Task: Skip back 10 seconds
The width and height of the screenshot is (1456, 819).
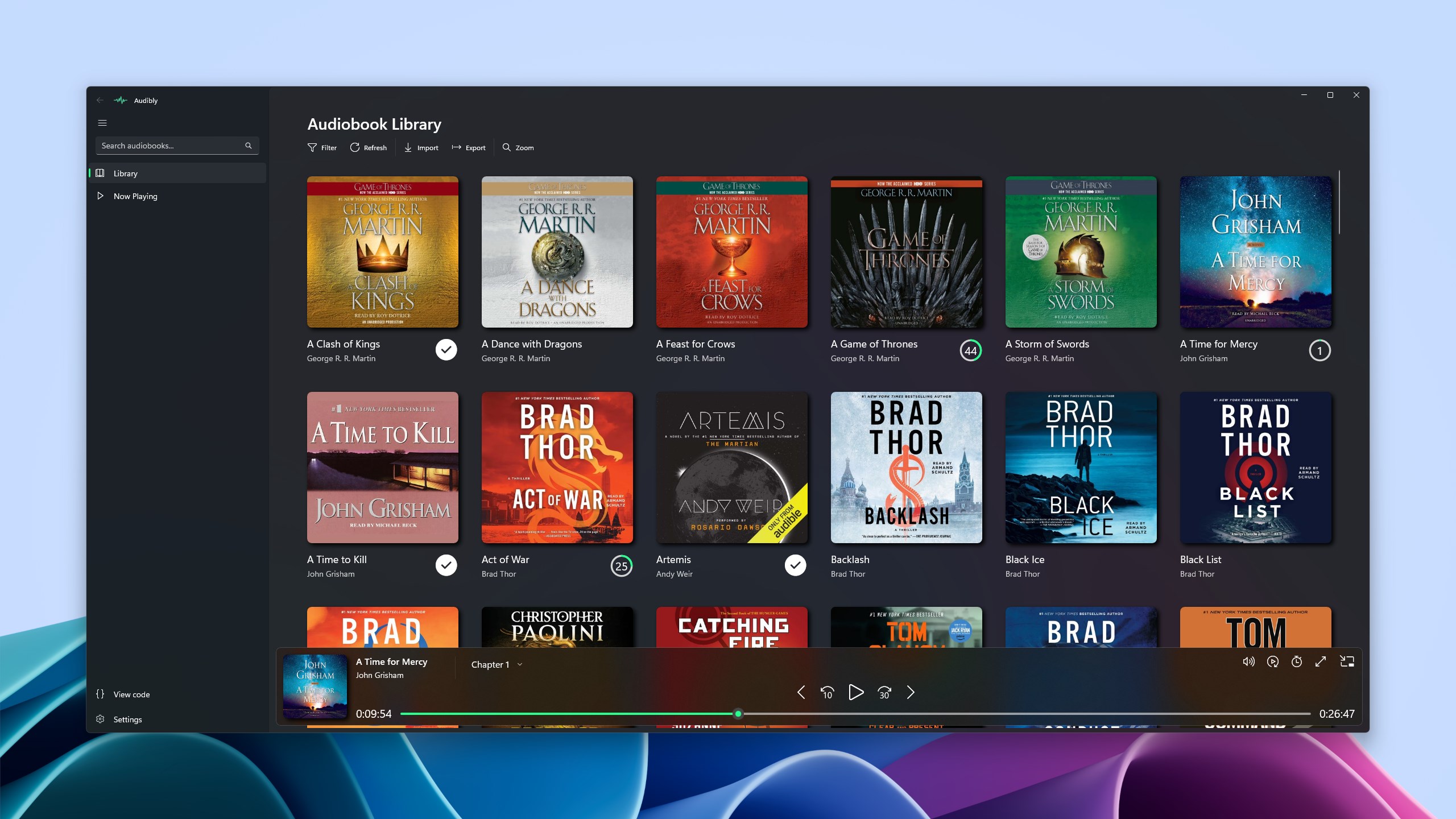Action: pyautogui.click(x=827, y=693)
